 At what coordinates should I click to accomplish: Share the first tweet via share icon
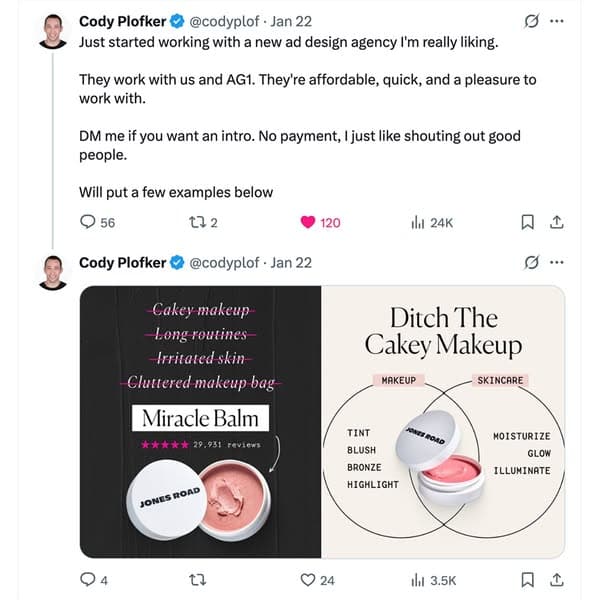click(558, 222)
